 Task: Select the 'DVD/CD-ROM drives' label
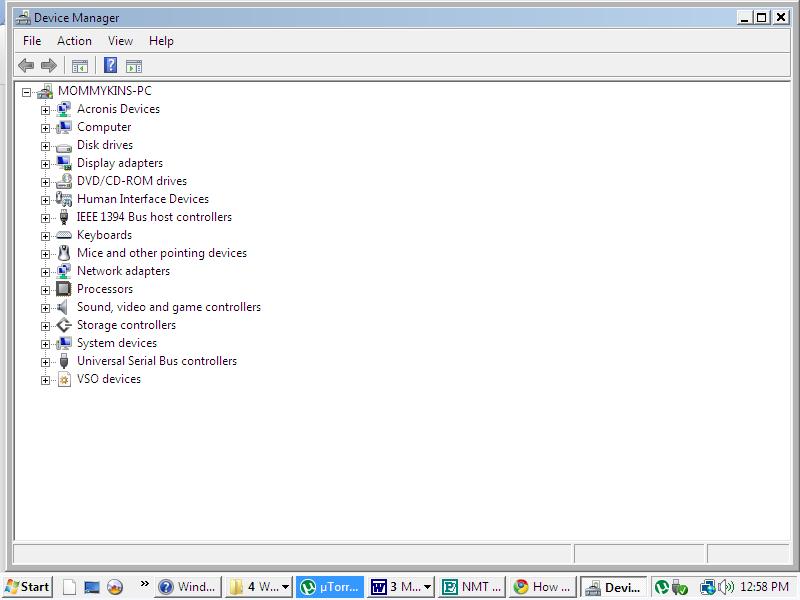[x=132, y=181]
